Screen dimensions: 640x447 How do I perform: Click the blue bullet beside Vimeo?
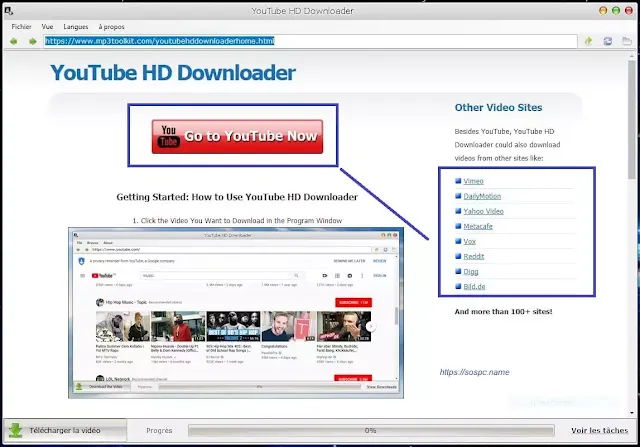point(458,181)
